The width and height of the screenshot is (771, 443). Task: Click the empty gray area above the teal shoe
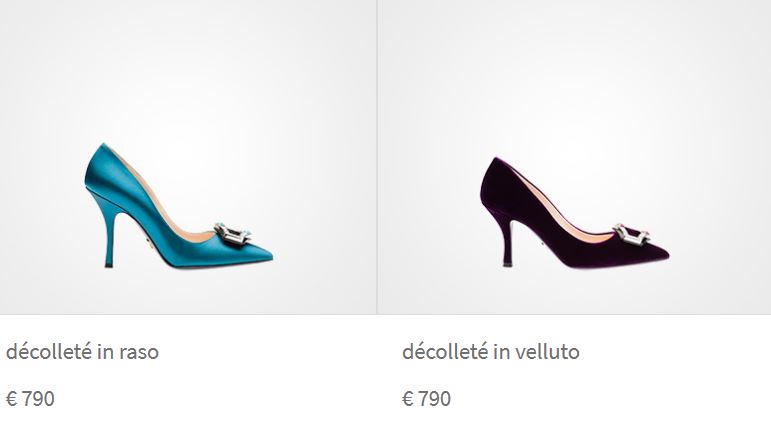[x=187, y=69]
